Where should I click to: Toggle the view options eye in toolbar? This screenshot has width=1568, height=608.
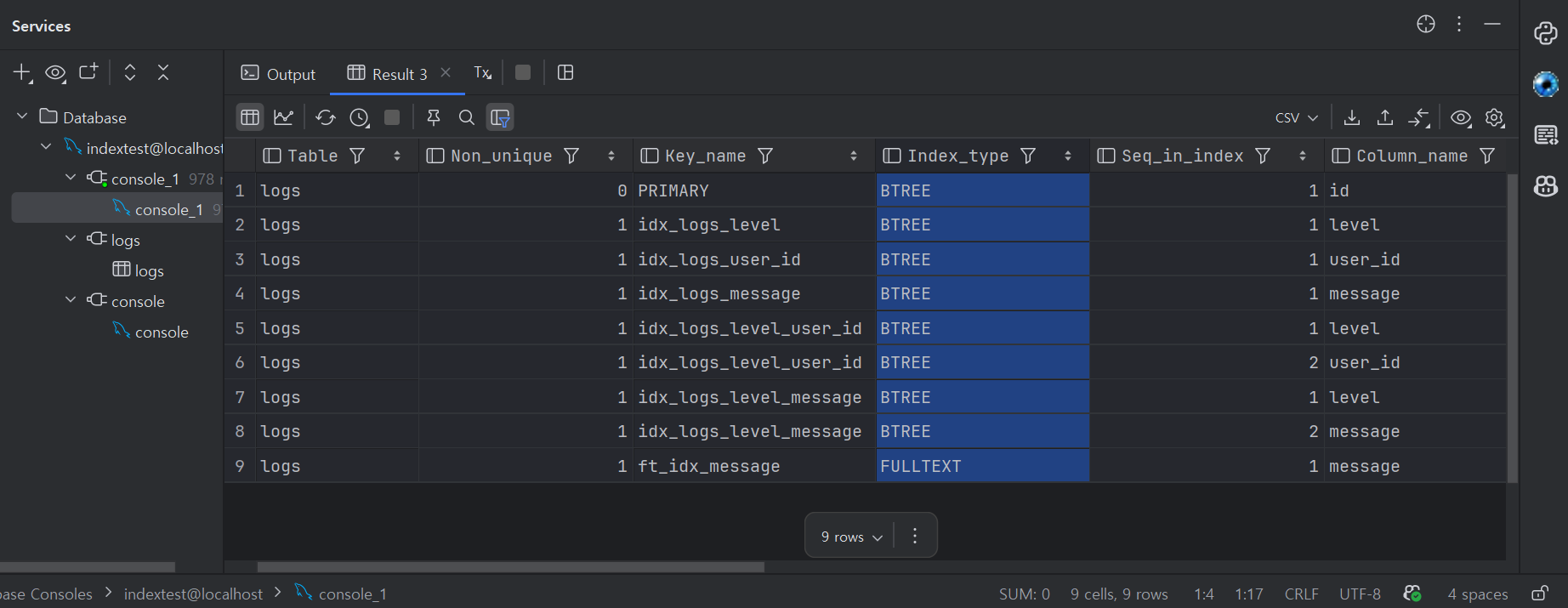1461,117
